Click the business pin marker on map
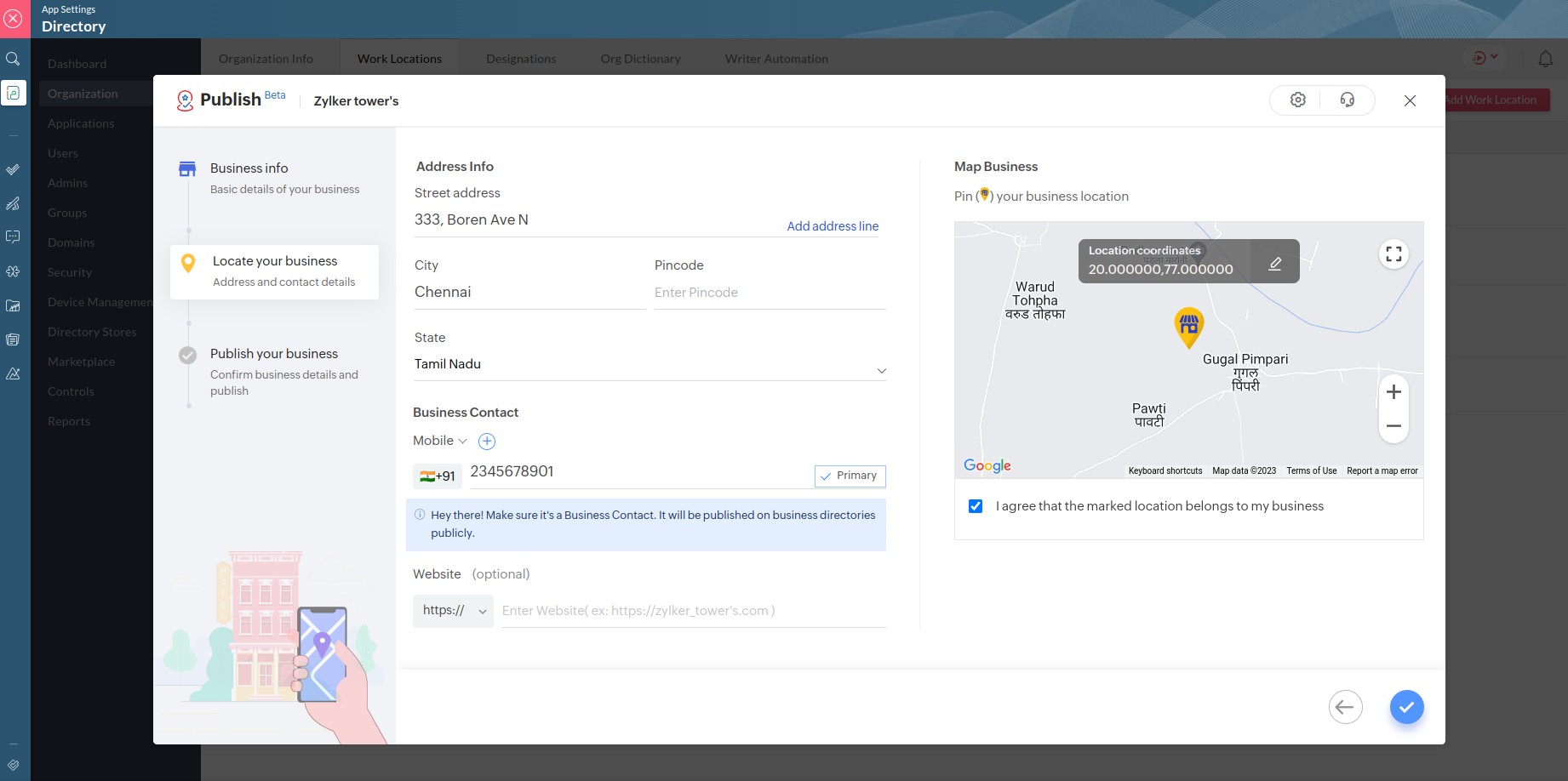The width and height of the screenshot is (1568, 781). coord(1188,326)
